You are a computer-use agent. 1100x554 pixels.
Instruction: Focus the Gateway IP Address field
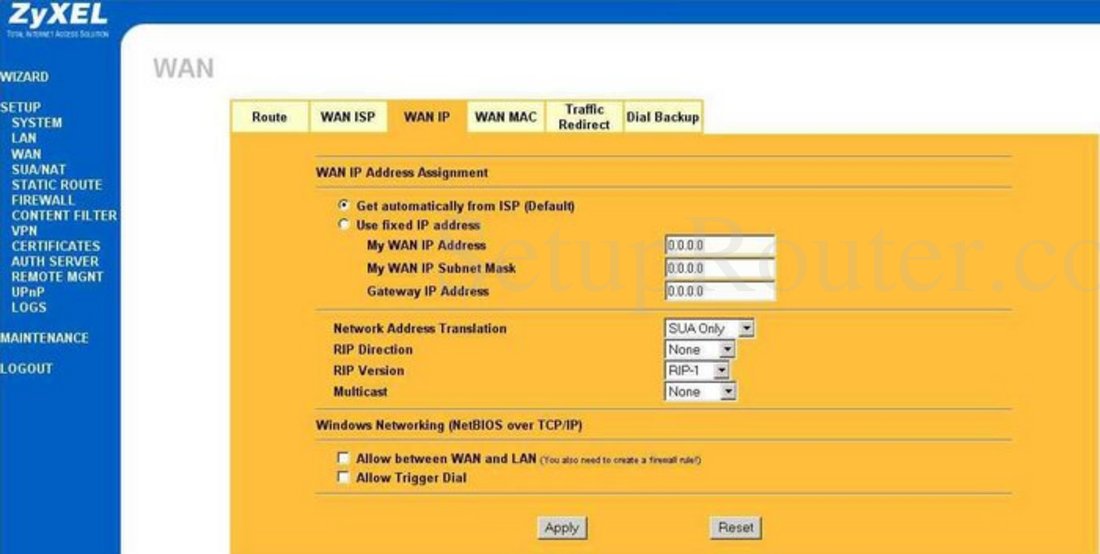click(x=719, y=291)
